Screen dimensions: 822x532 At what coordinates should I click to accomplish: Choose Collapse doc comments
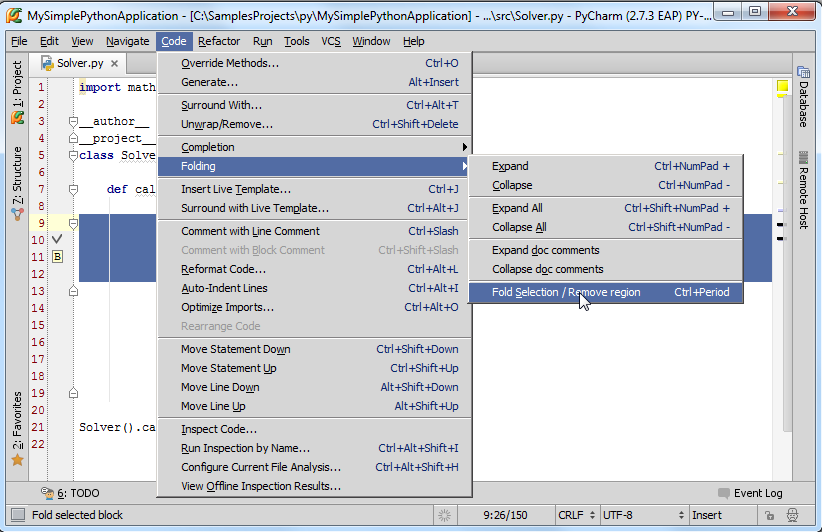coord(606,269)
